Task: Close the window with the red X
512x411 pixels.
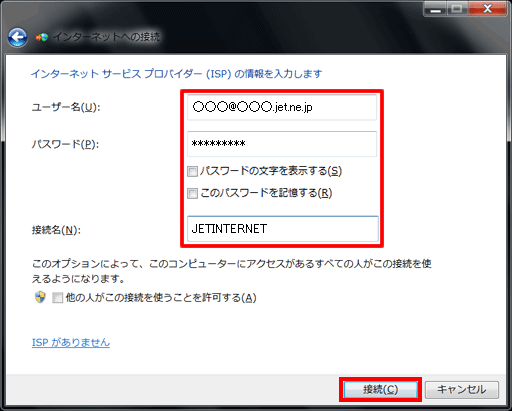Action: (x=487, y=9)
